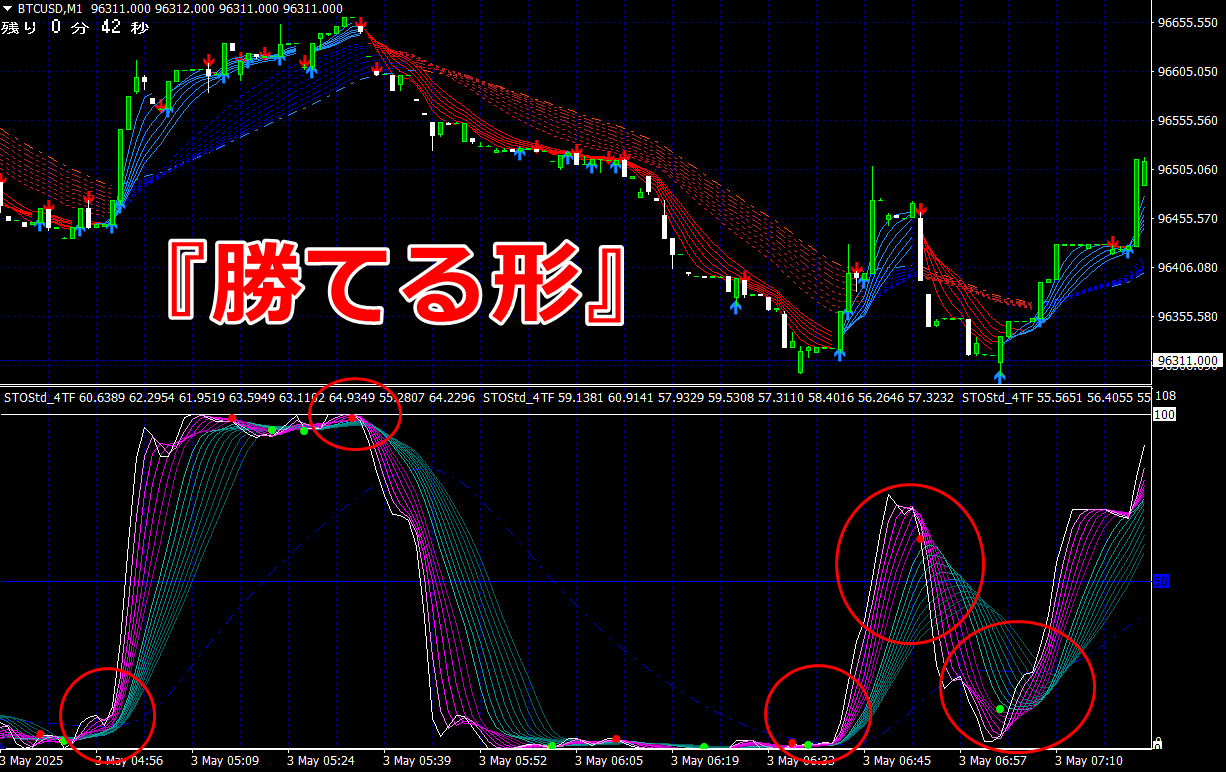Select the countdown timer text 残り 0 分 42 秒
The image size is (1226, 772).
(x=75, y=27)
